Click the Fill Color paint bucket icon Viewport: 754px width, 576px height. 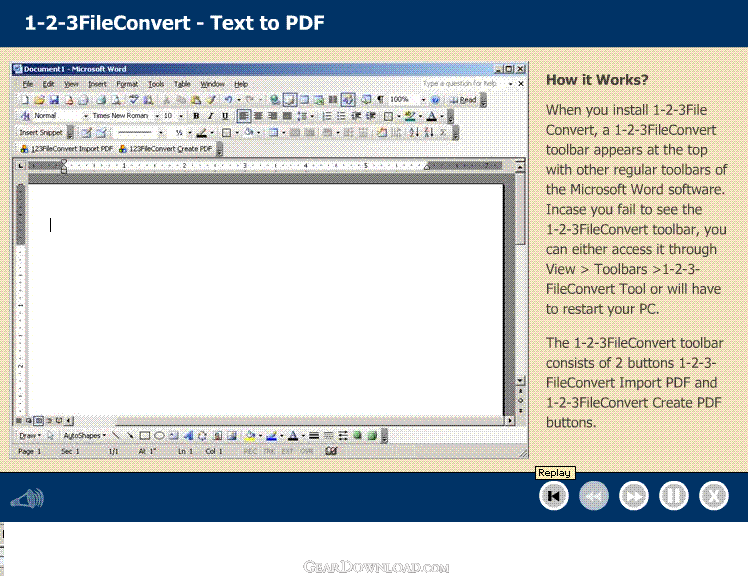250,436
